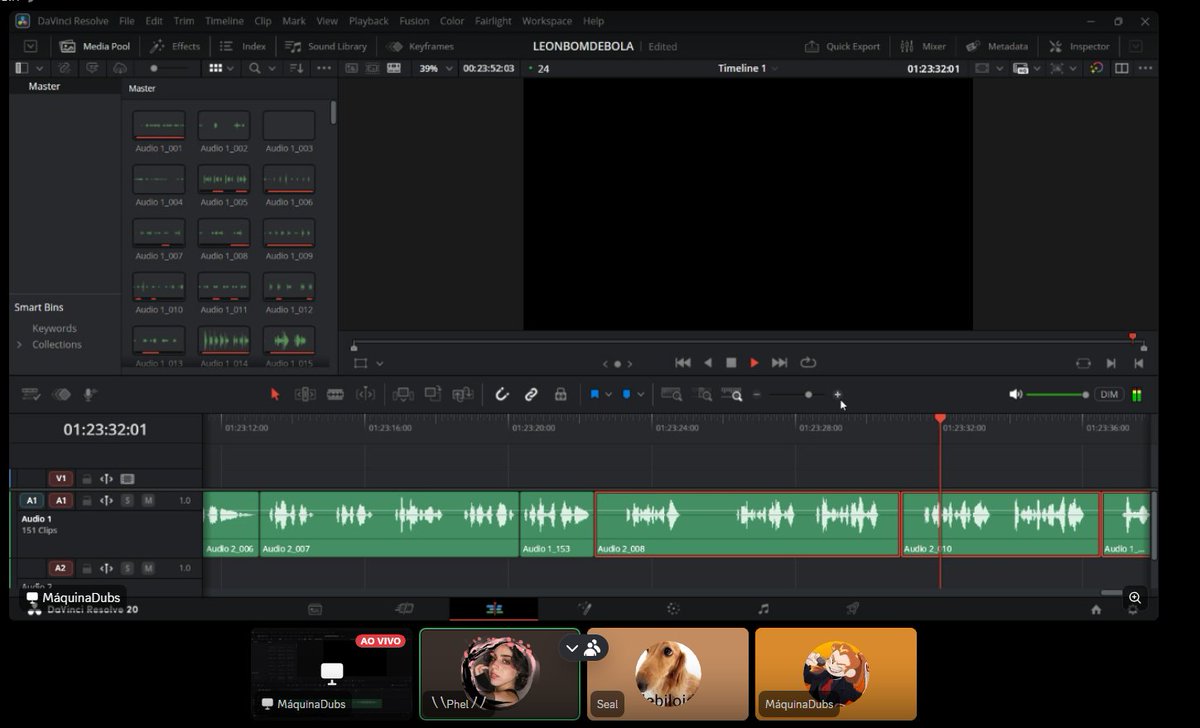Image resolution: width=1200 pixels, height=728 pixels.
Task: Click the Quick Export button
Action: (842, 46)
